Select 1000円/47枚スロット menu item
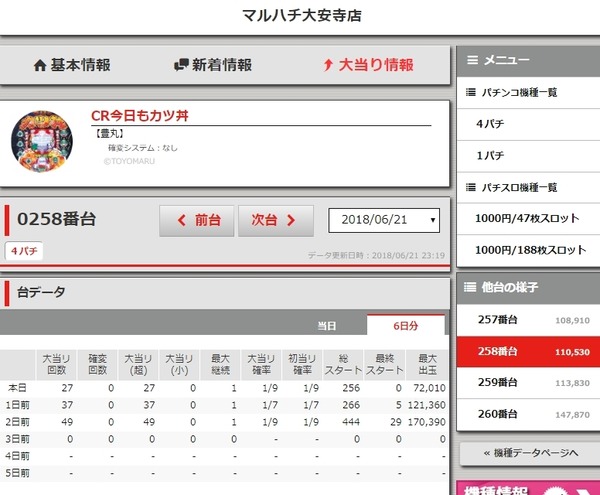This screenshot has height=495, width=600. [x=528, y=219]
